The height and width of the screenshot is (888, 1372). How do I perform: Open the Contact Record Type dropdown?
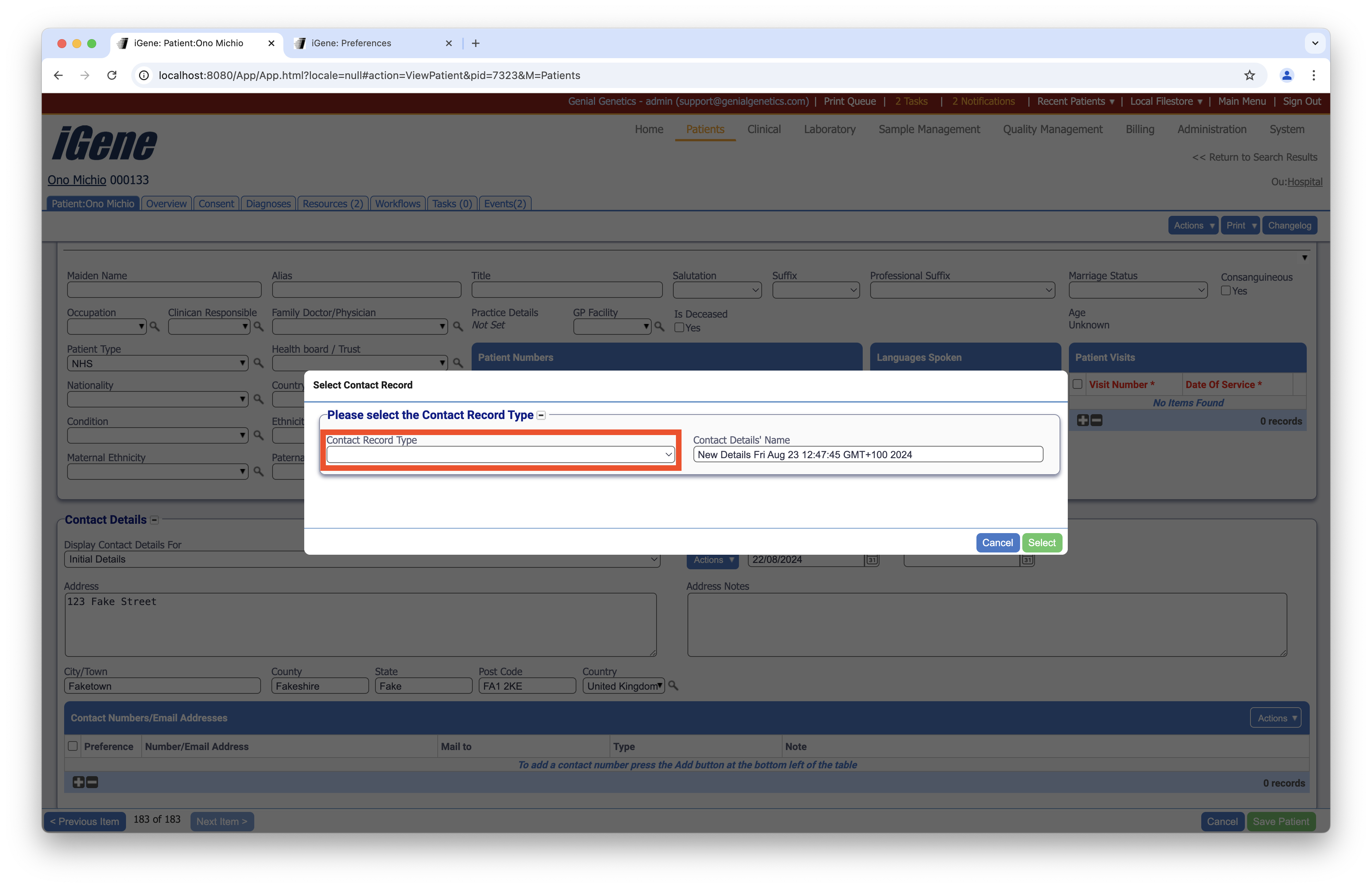pos(500,455)
